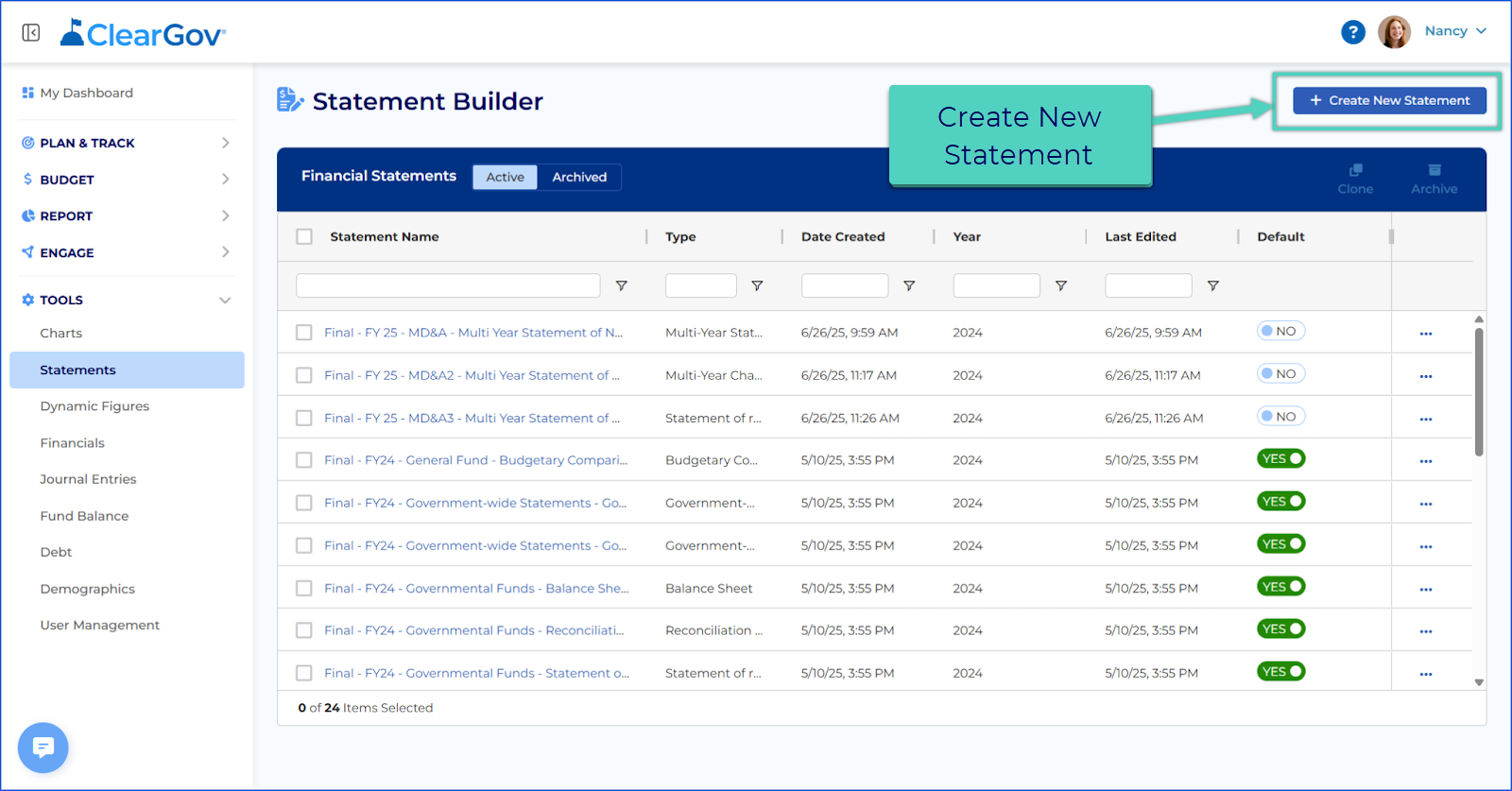Expand the Report menu chevron
The image size is (1512, 791).
(225, 215)
